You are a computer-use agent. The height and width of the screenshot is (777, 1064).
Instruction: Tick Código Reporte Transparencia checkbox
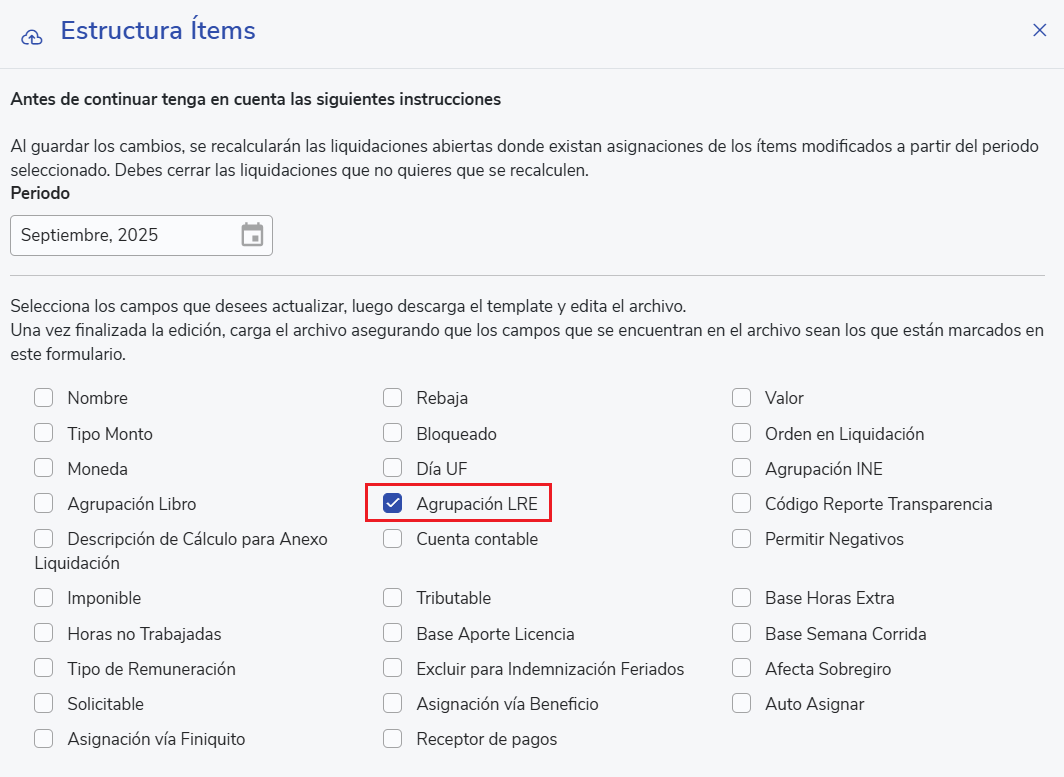coord(741,503)
